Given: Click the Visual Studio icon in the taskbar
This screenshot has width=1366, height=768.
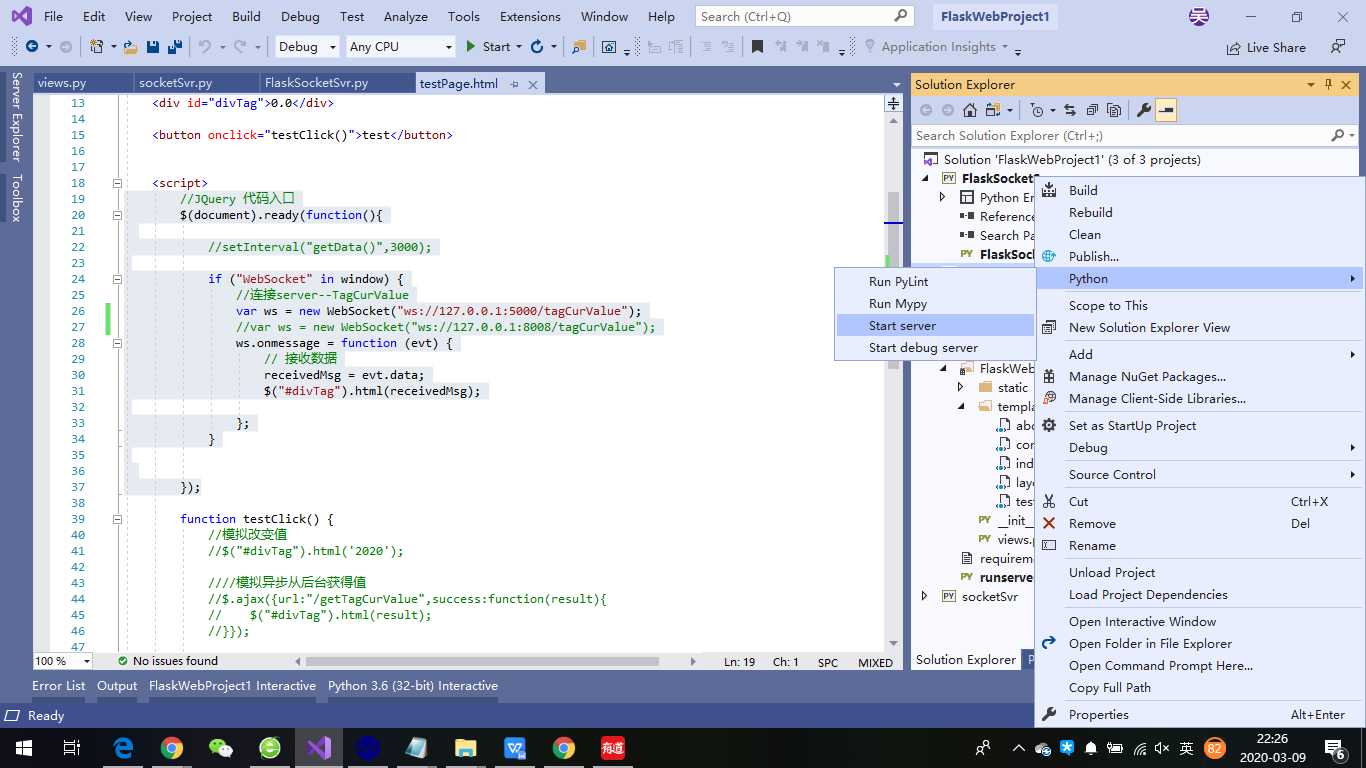Looking at the screenshot, I should [x=319, y=747].
